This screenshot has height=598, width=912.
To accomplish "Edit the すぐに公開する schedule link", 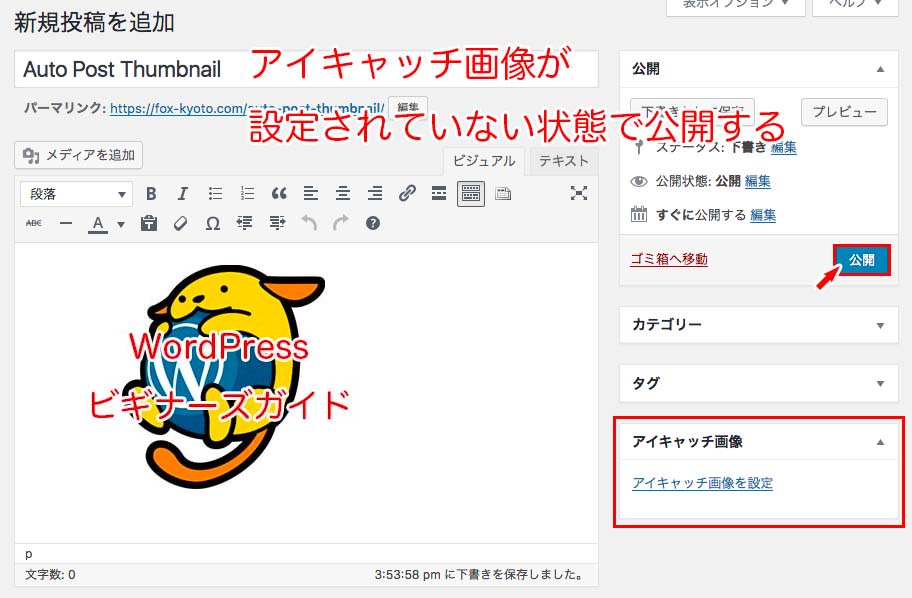I will tap(763, 215).
